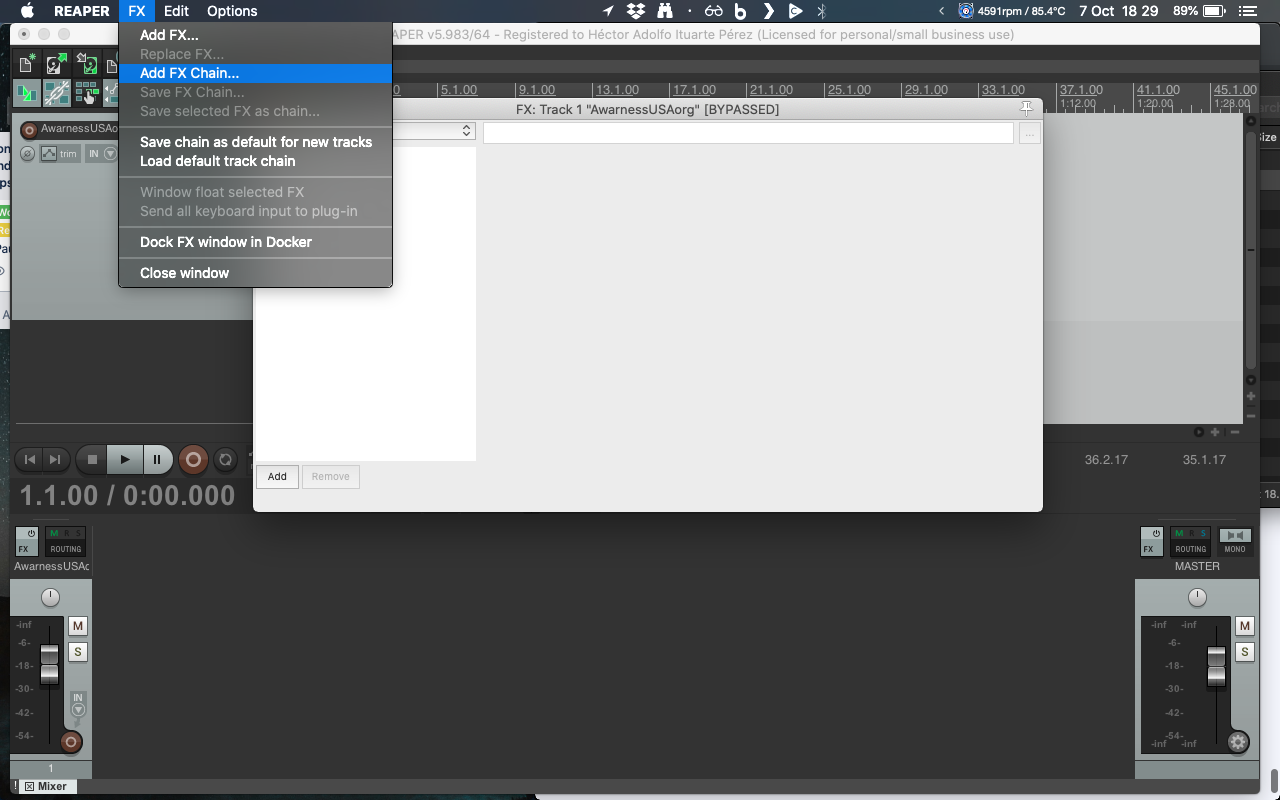Viewport: 1280px width, 800px height.
Task: Toggle repeat loop button in transport
Action: (x=225, y=460)
